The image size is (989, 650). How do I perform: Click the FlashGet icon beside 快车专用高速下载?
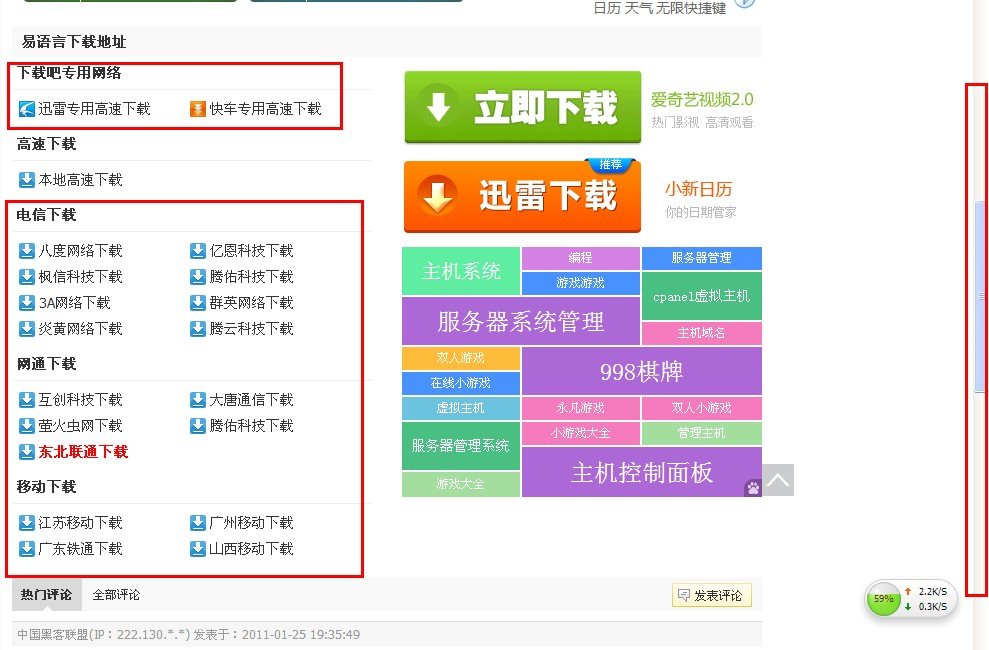pyautogui.click(x=195, y=108)
